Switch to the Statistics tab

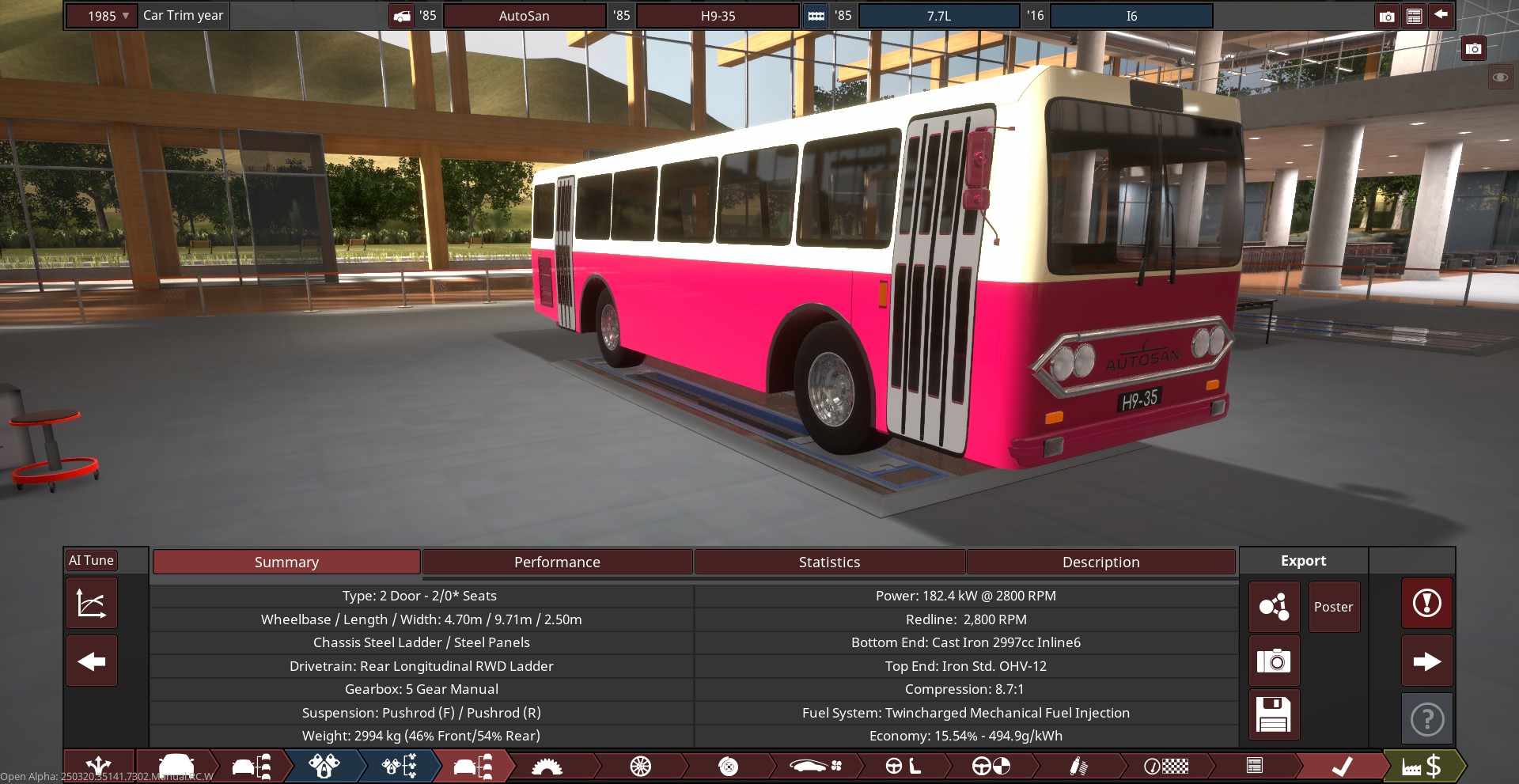(x=829, y=562)
